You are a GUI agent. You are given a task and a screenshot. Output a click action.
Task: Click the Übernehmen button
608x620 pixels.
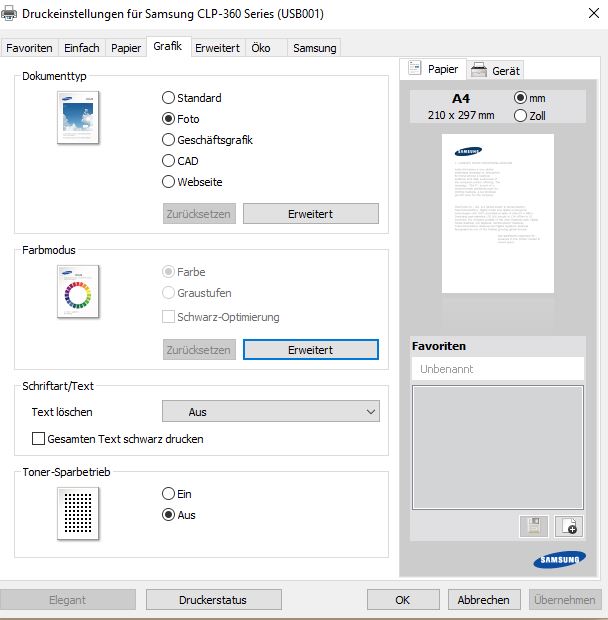coord(565,600)
